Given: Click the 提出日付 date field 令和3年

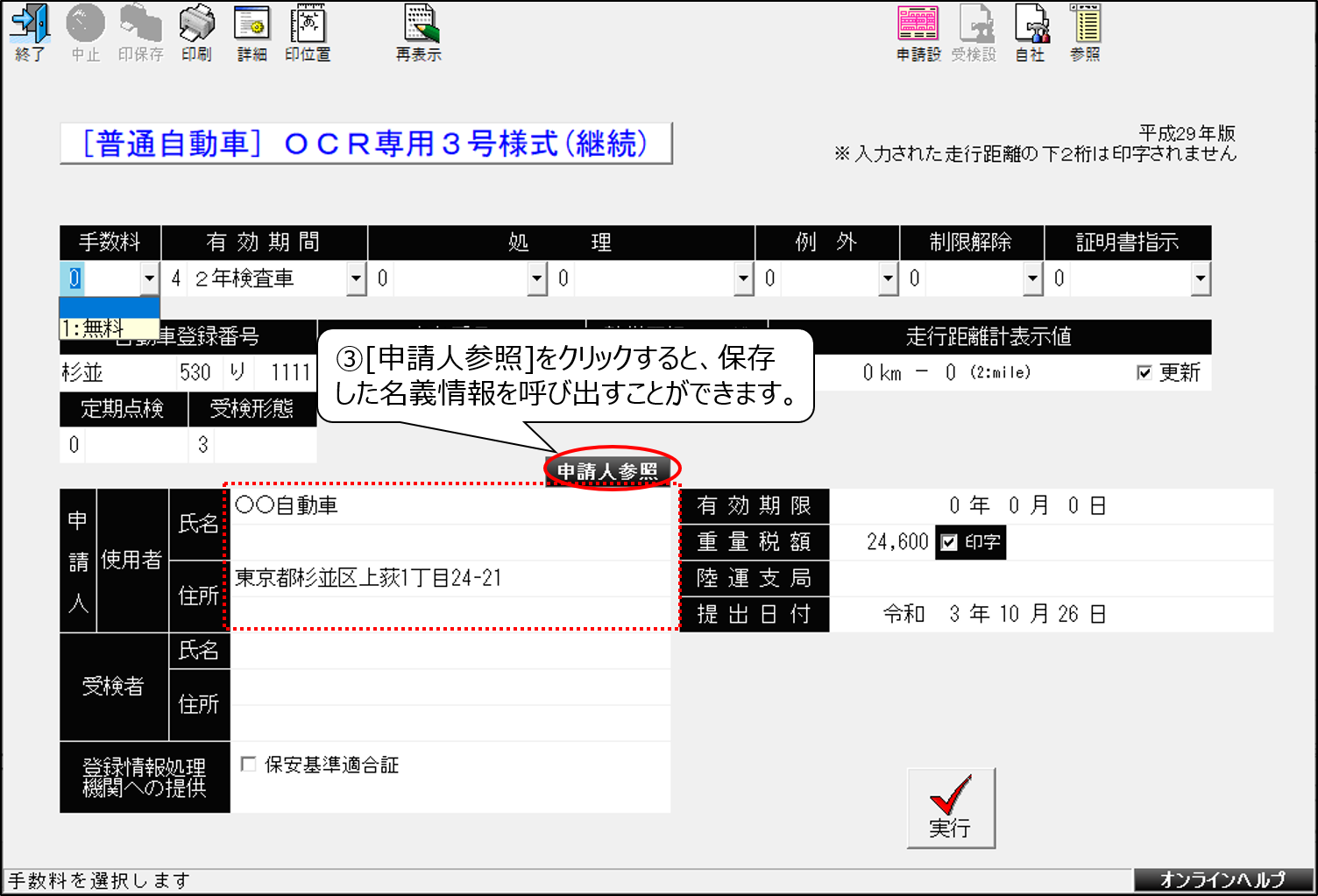Looking at the screenshot, I should pos(1051,614).
